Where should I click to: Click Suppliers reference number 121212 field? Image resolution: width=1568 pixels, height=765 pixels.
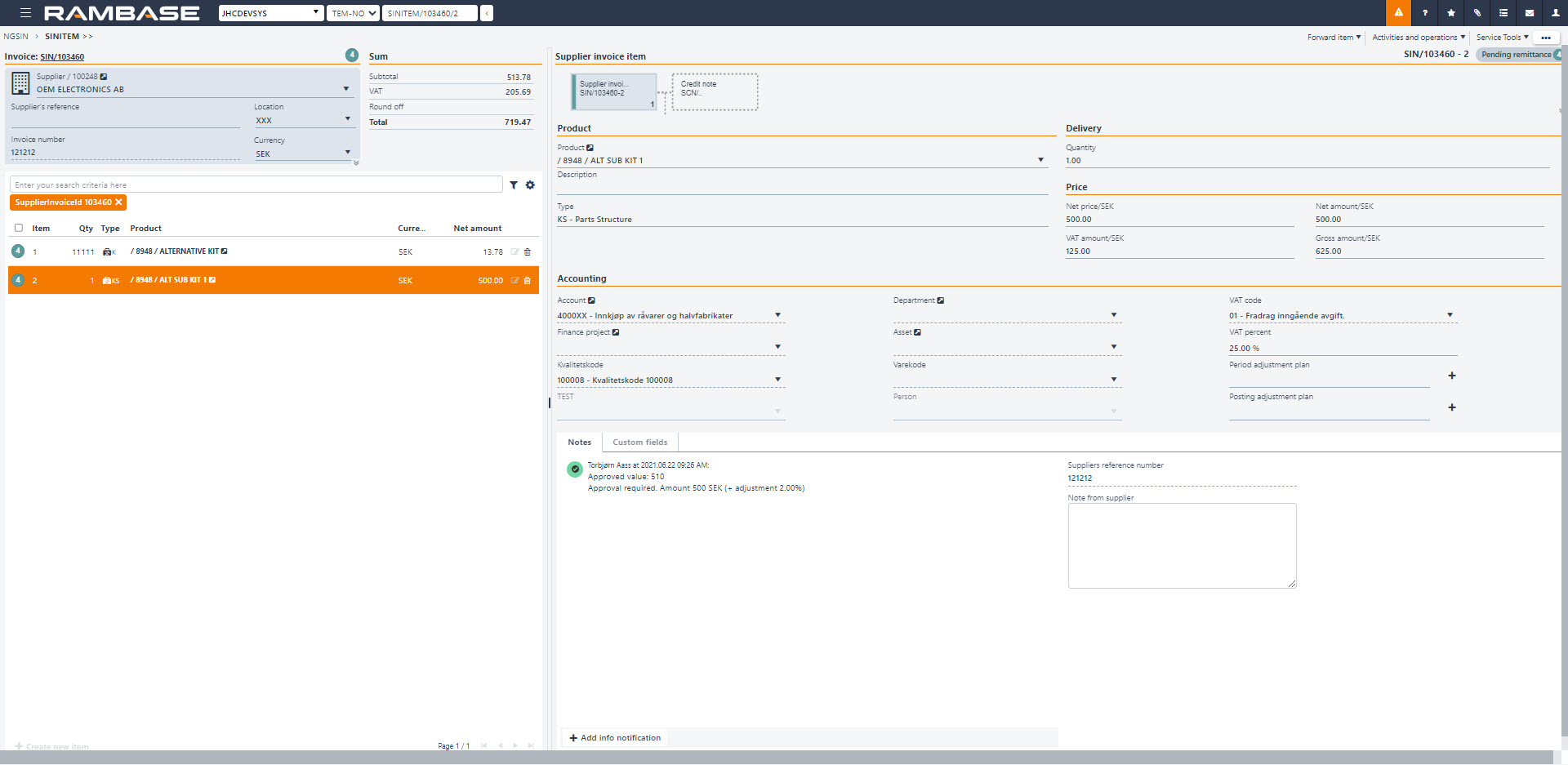[x=1182, y=478]
